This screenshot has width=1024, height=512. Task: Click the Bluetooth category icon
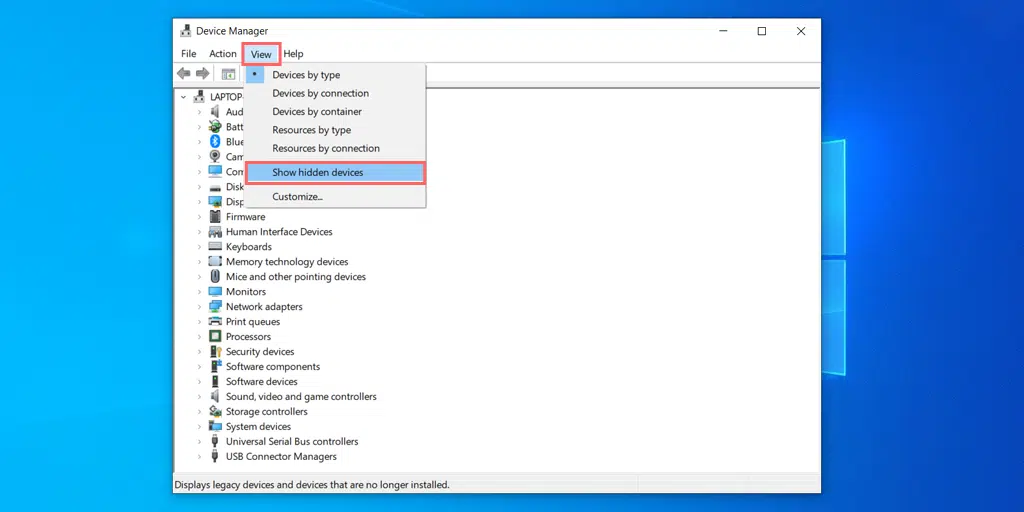215,141
